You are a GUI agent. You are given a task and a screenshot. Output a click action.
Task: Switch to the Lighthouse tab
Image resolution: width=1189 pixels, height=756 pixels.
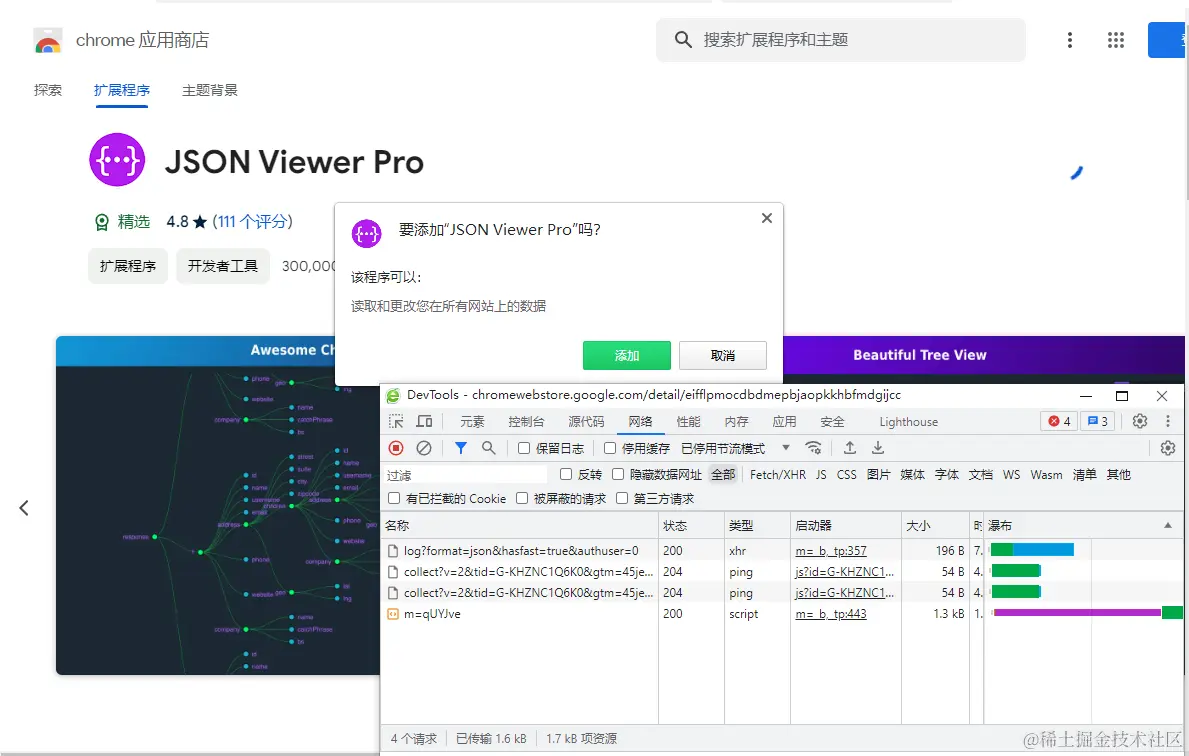[908, 422]
